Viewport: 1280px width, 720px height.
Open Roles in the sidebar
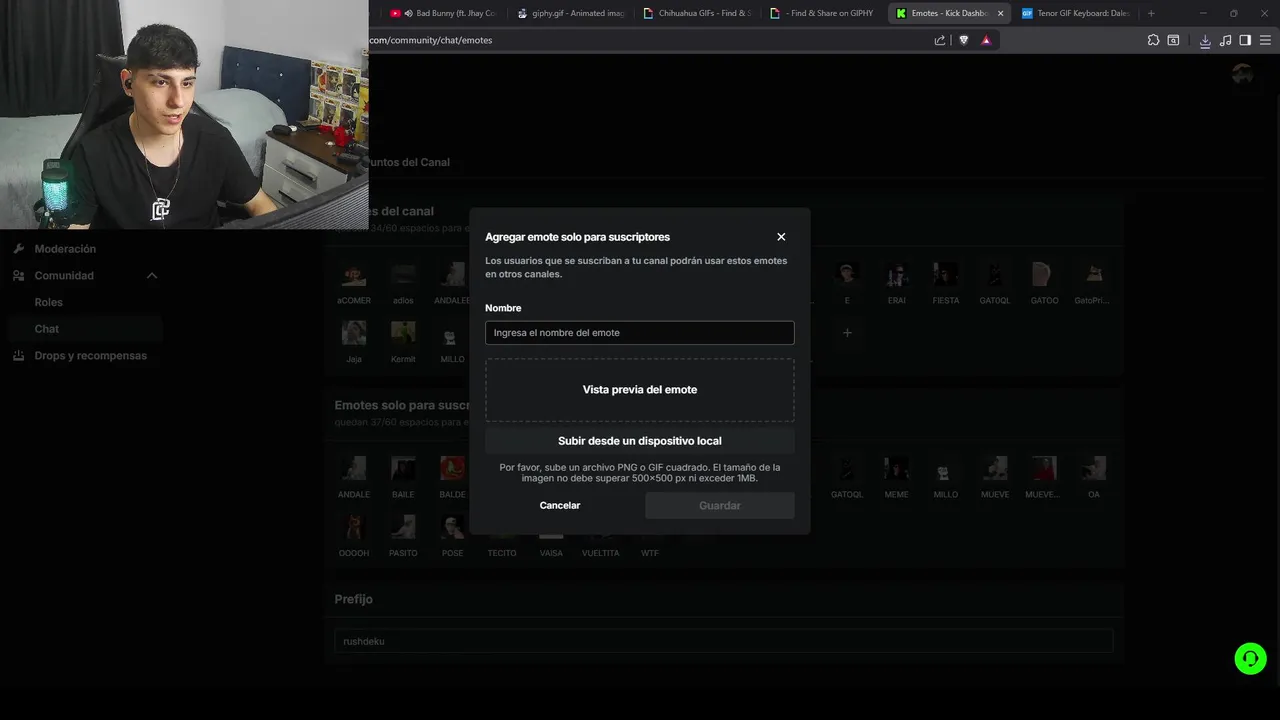click(x=48, y=302)
